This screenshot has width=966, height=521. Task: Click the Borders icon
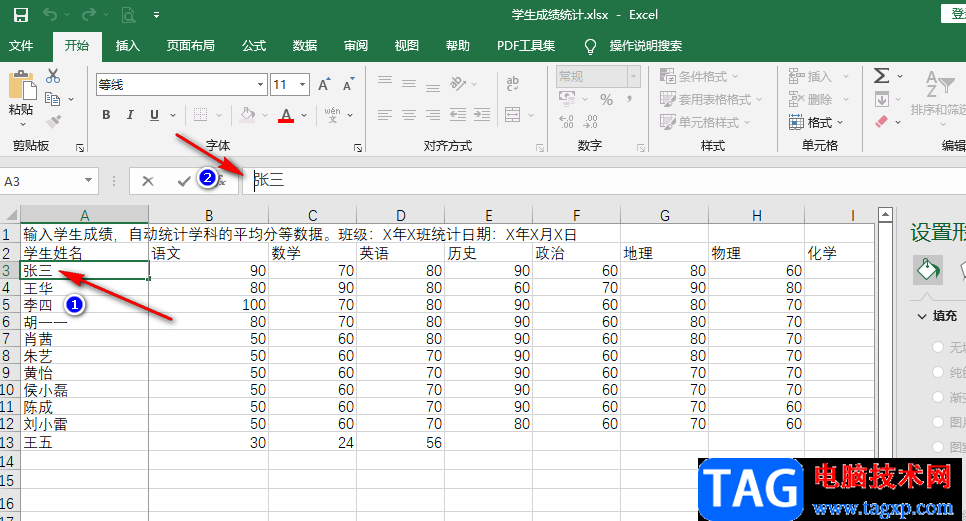pos(200,115)
